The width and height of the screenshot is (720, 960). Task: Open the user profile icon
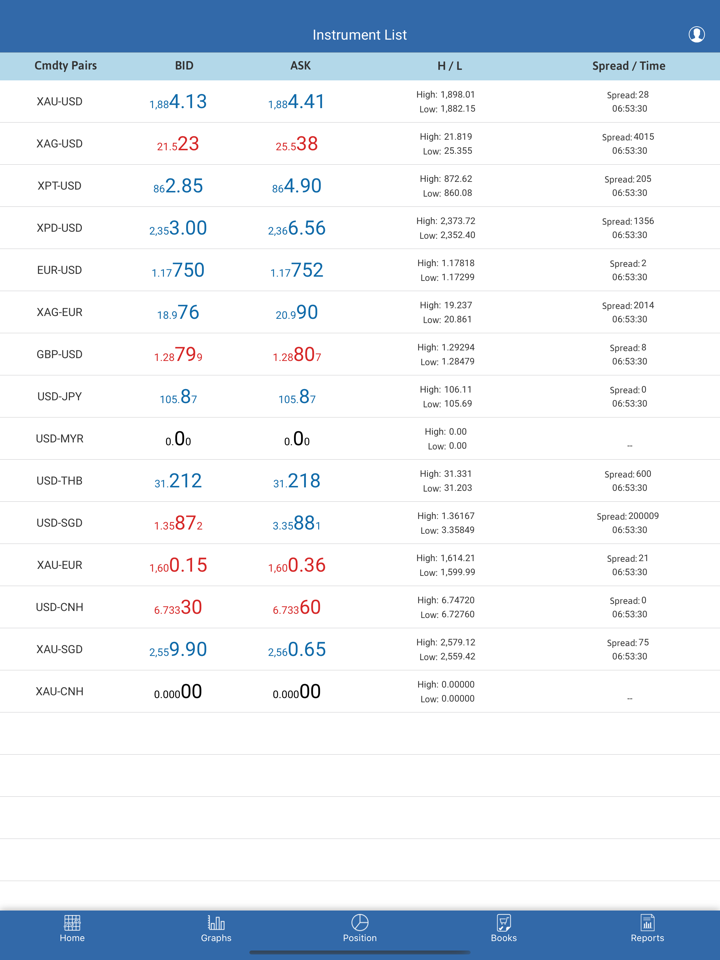(696, 35)
